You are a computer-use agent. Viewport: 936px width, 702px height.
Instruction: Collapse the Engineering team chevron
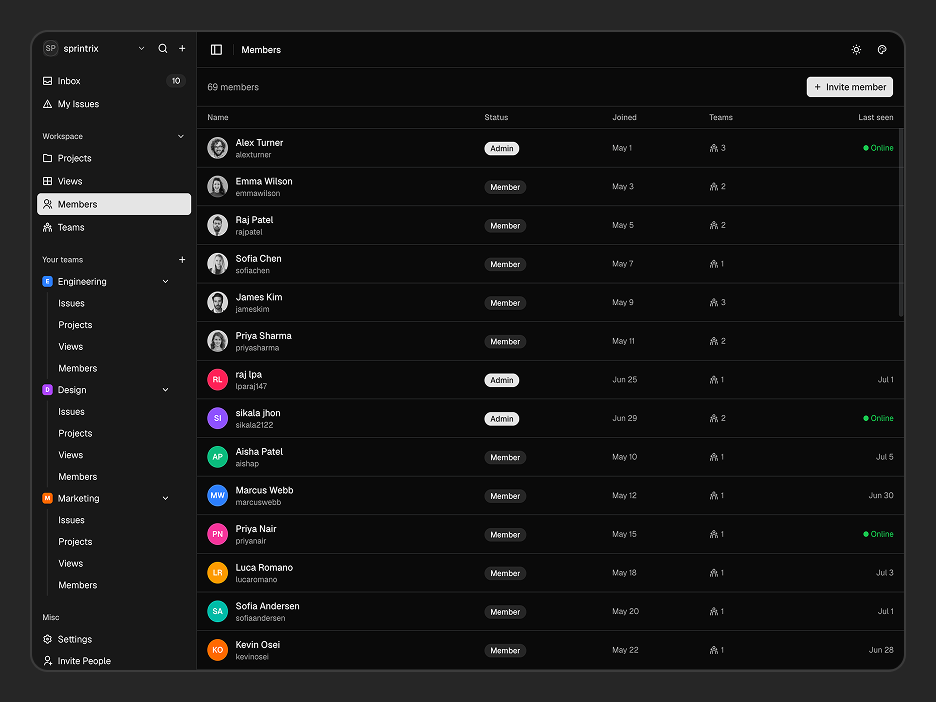(165, 282)
